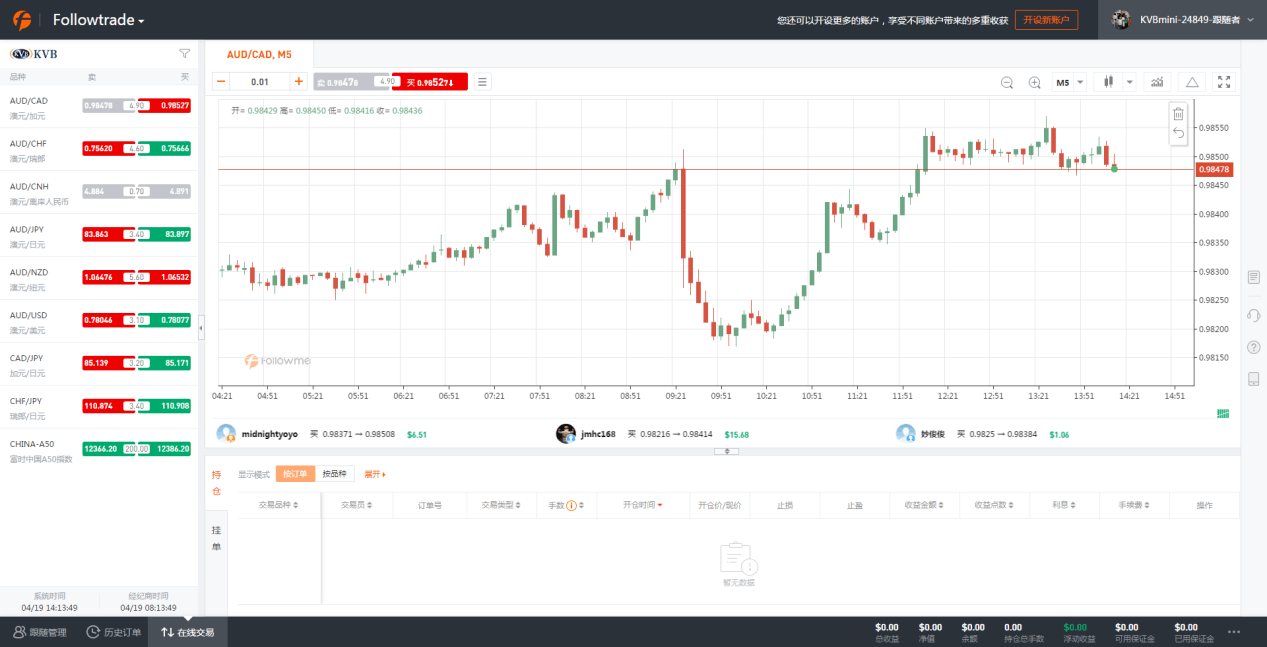Click the lot size 0.01 input field

(x=260, y=82)
